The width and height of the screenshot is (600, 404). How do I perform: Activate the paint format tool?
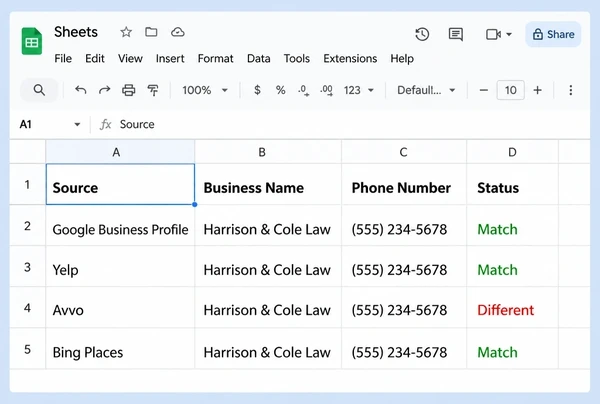(153, 90)
